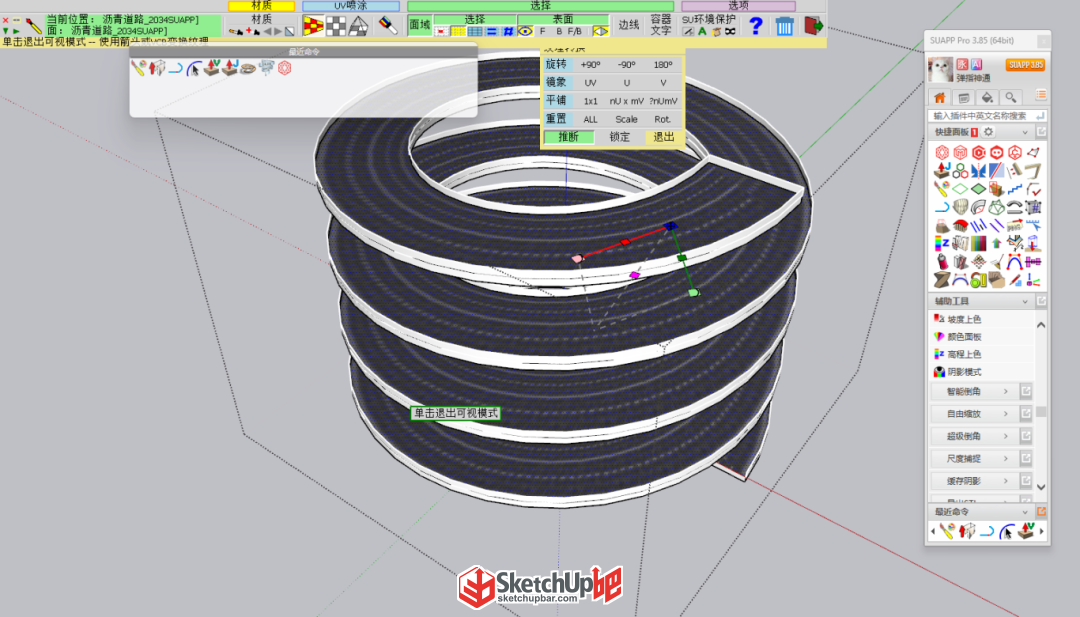This screenshot has height=617, width=1080.
Task: Click the red robot face hexagon icon
Action: point(997,152)
